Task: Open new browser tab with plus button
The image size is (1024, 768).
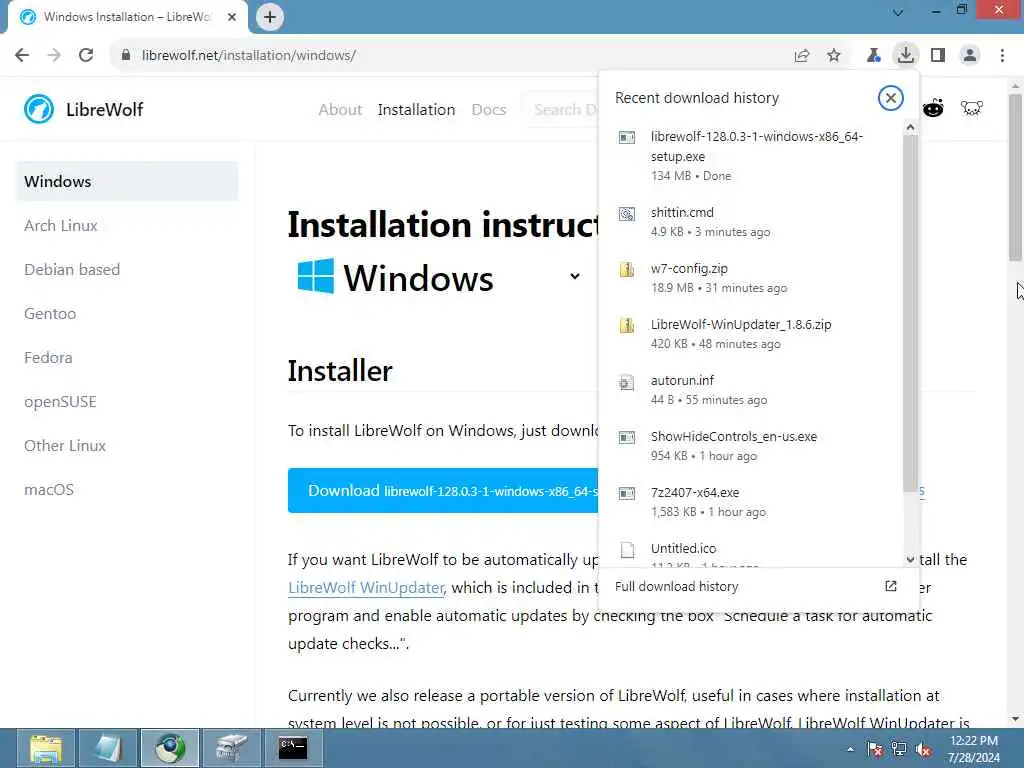Action: click(270, 17)
